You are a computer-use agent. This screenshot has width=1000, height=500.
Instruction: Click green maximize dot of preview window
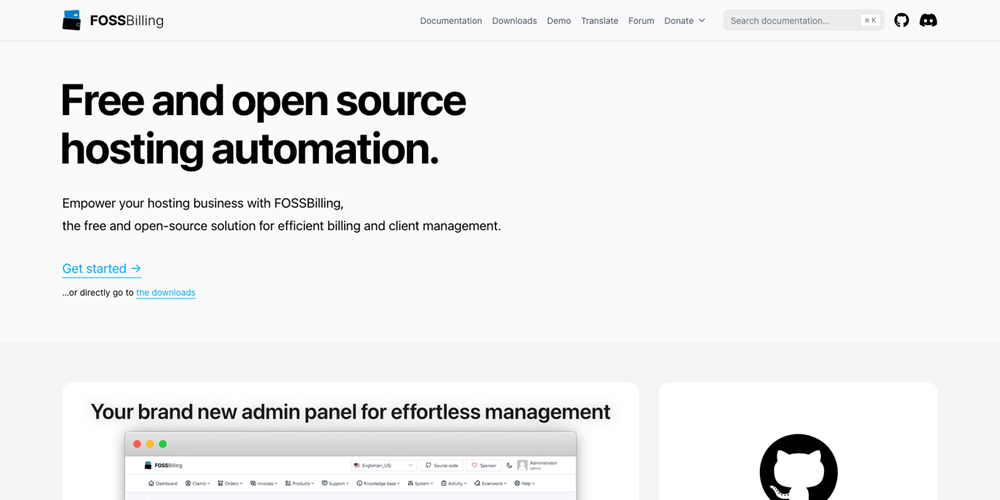tap(163, 444)
